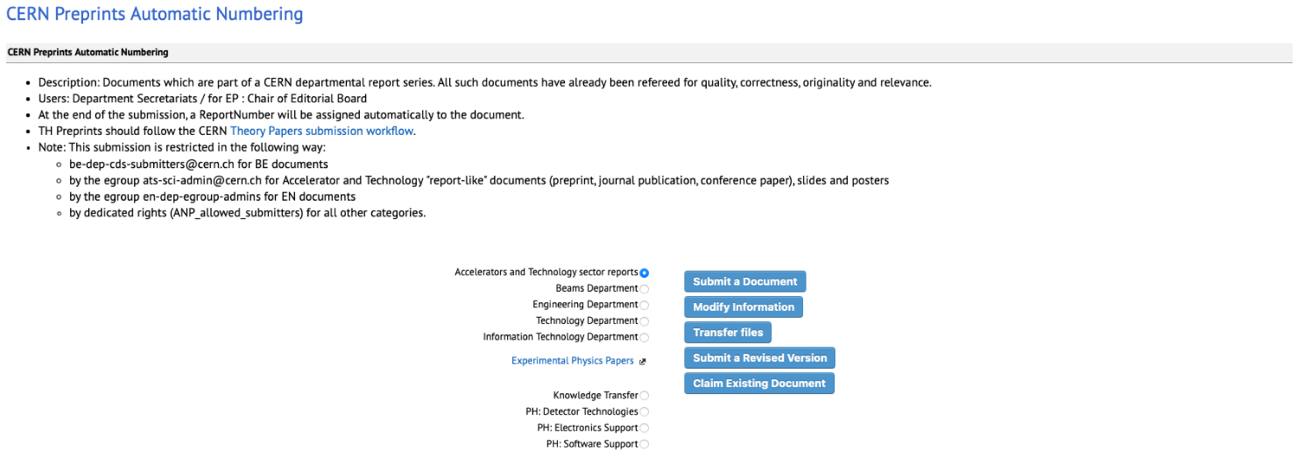The width and height of the screenshot is (1297, 474).
Task: Click the Submit a Document button
Action: click(x=745, y=282)
